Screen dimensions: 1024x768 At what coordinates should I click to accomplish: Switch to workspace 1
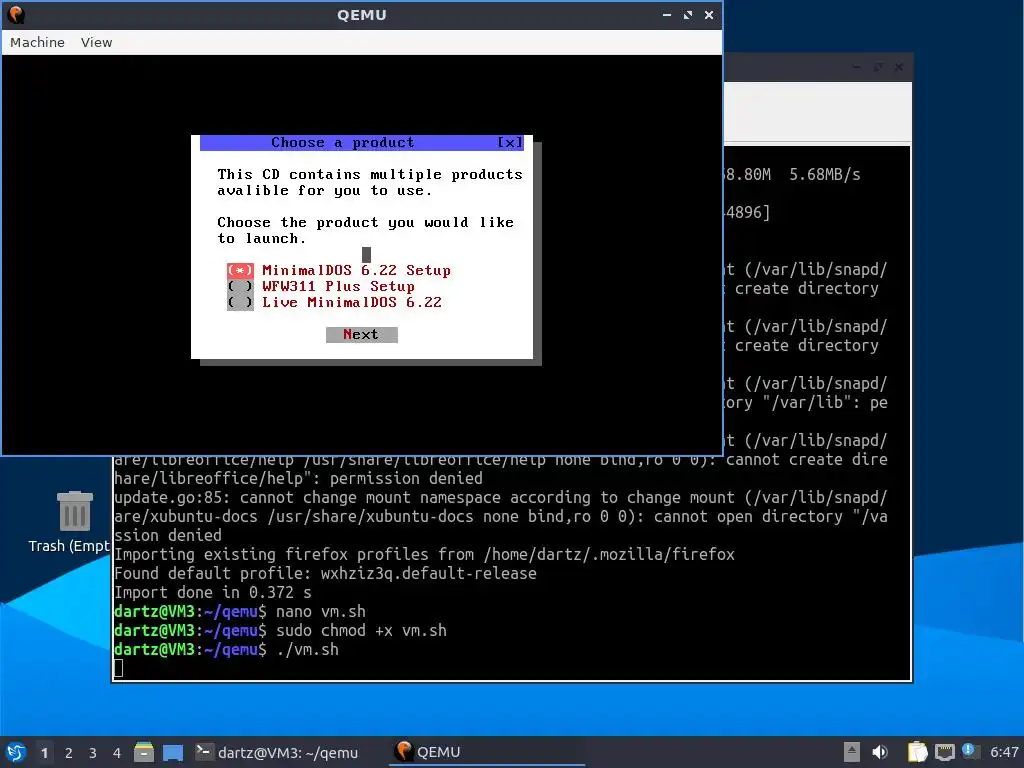click(x=44, y=753)
